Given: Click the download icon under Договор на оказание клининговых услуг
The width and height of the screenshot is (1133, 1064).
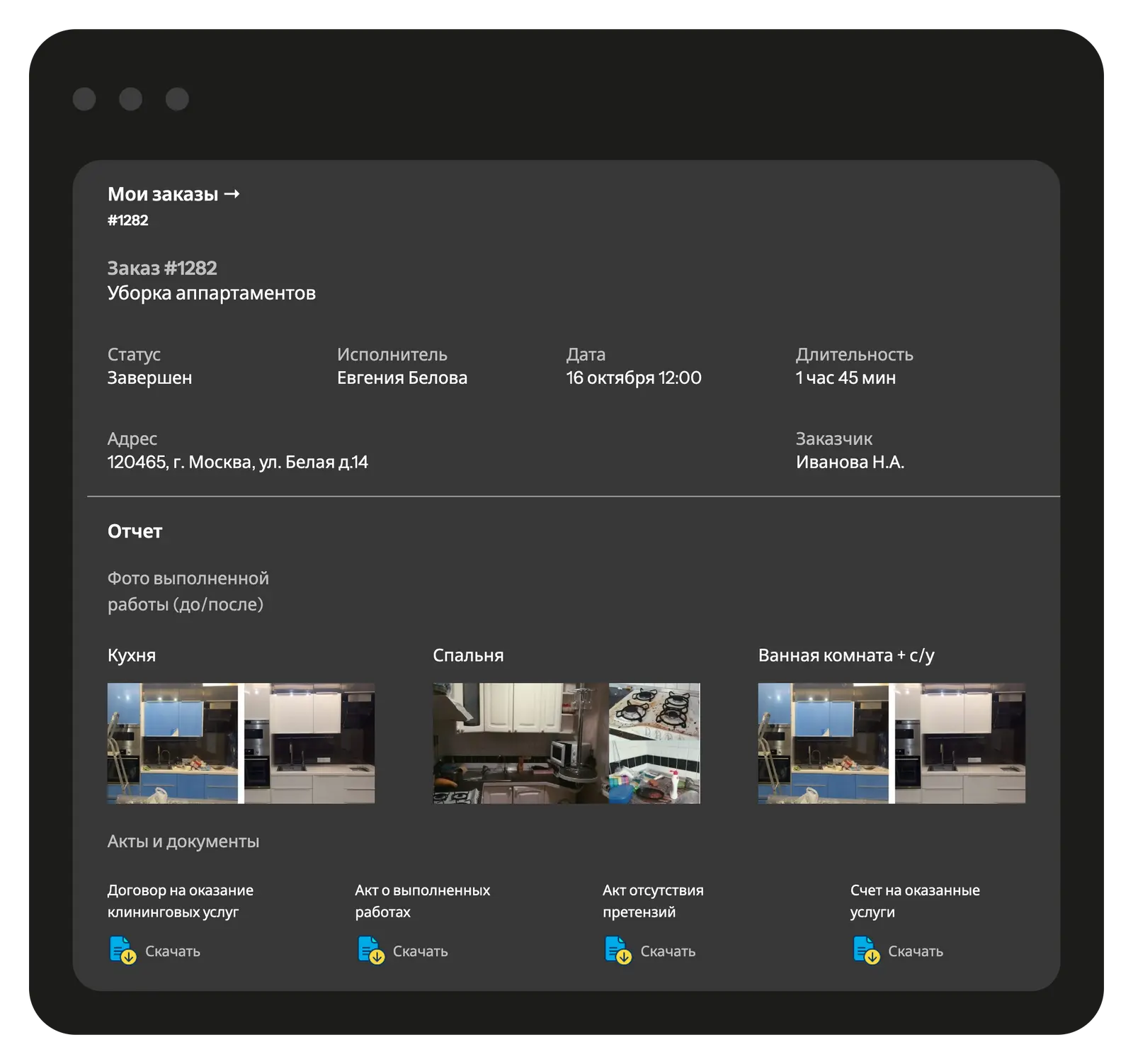Looking at the screenshot, I should click(x=123, y=950).
